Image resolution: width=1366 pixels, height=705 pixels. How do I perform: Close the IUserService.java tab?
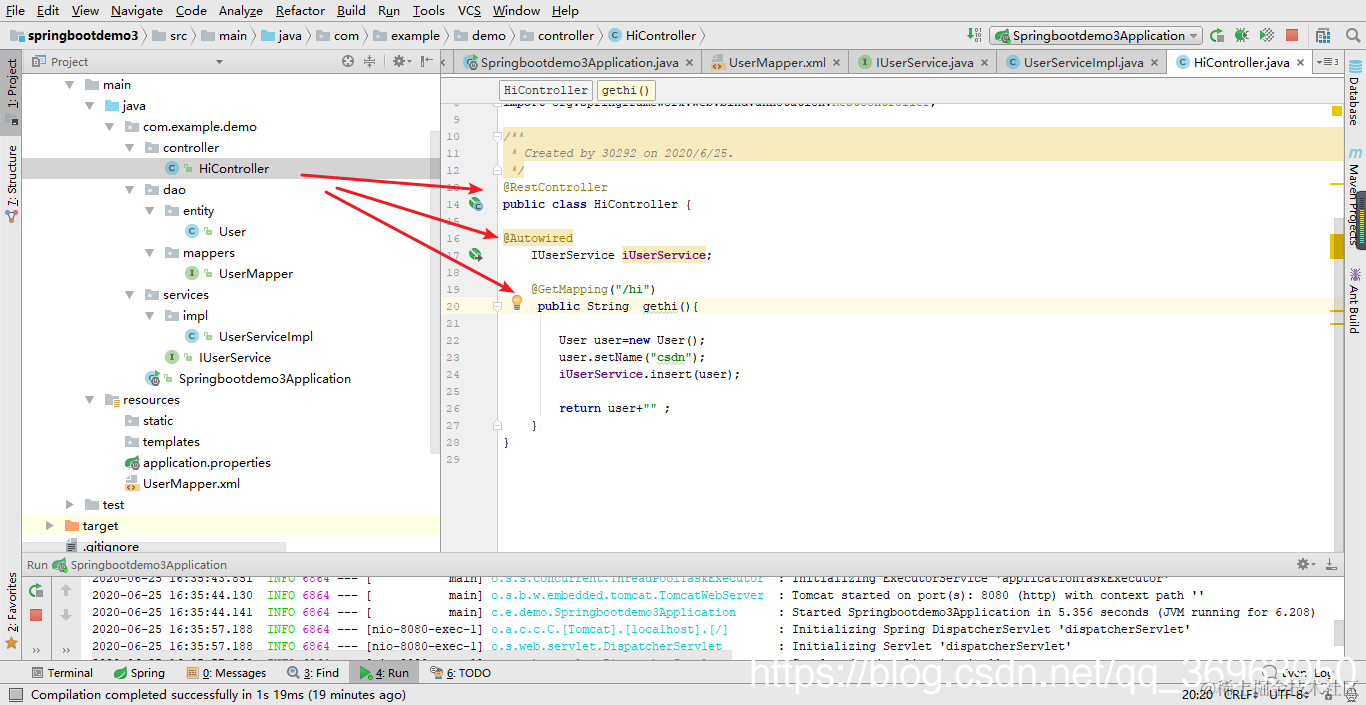984,62
